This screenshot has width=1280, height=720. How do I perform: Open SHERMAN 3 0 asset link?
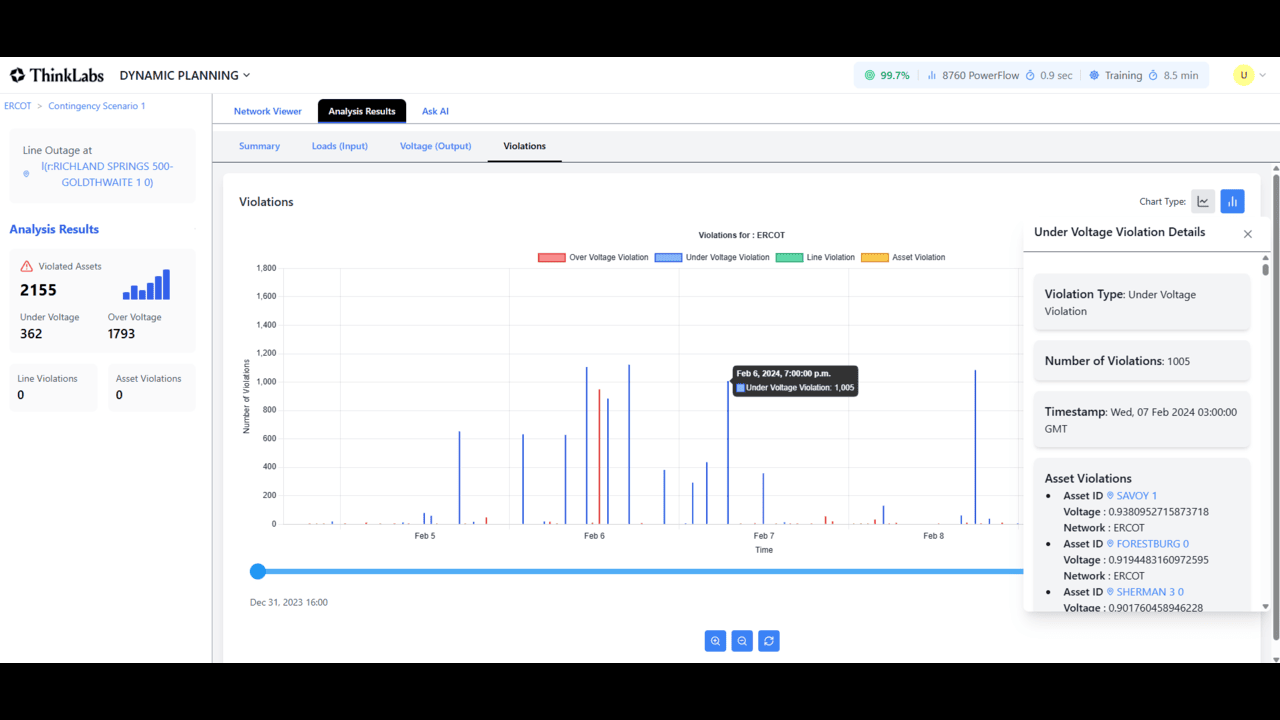(x=1145, y=592)
